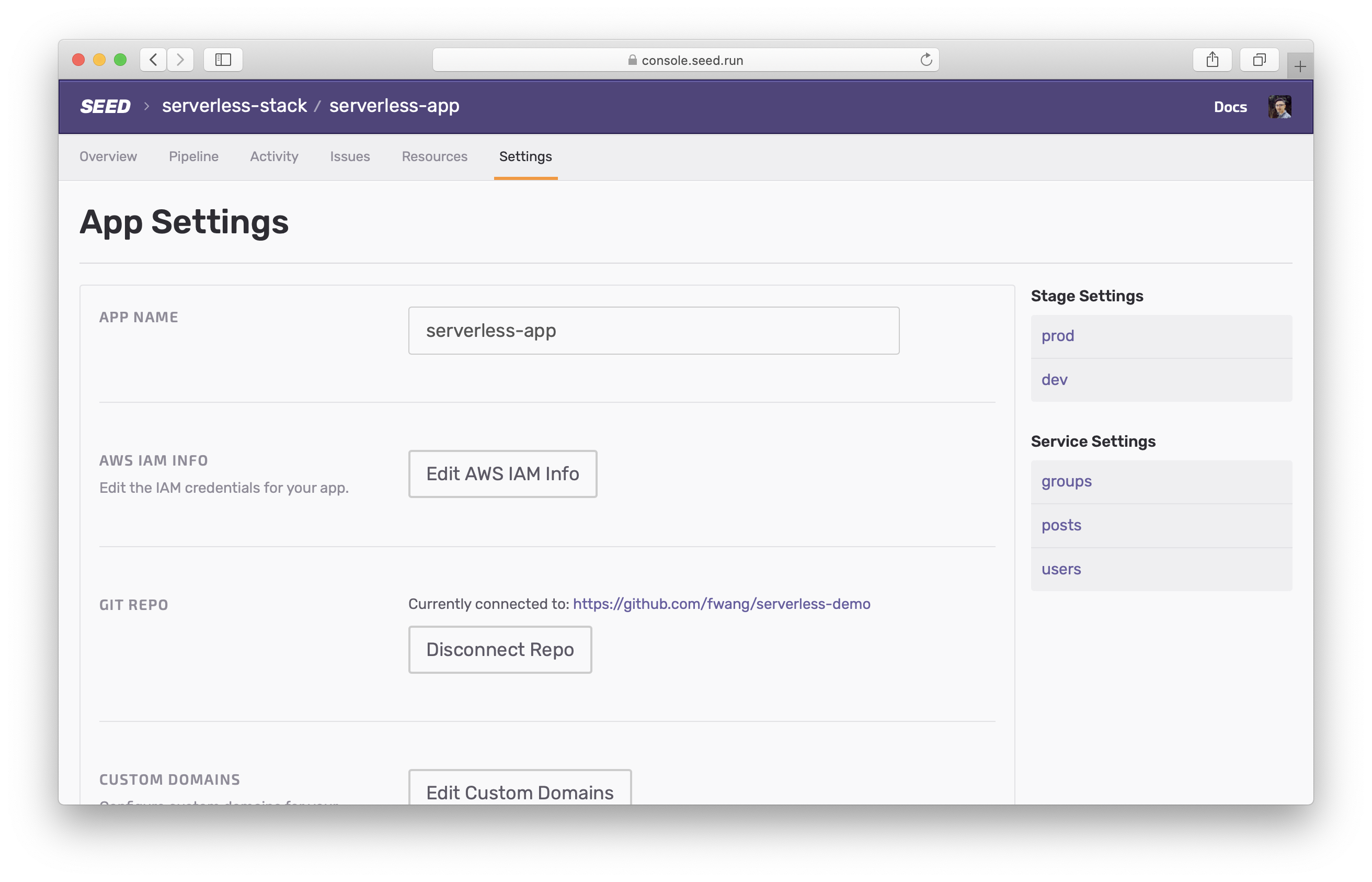Click the browser forward arrow

[x=180, y=60]
